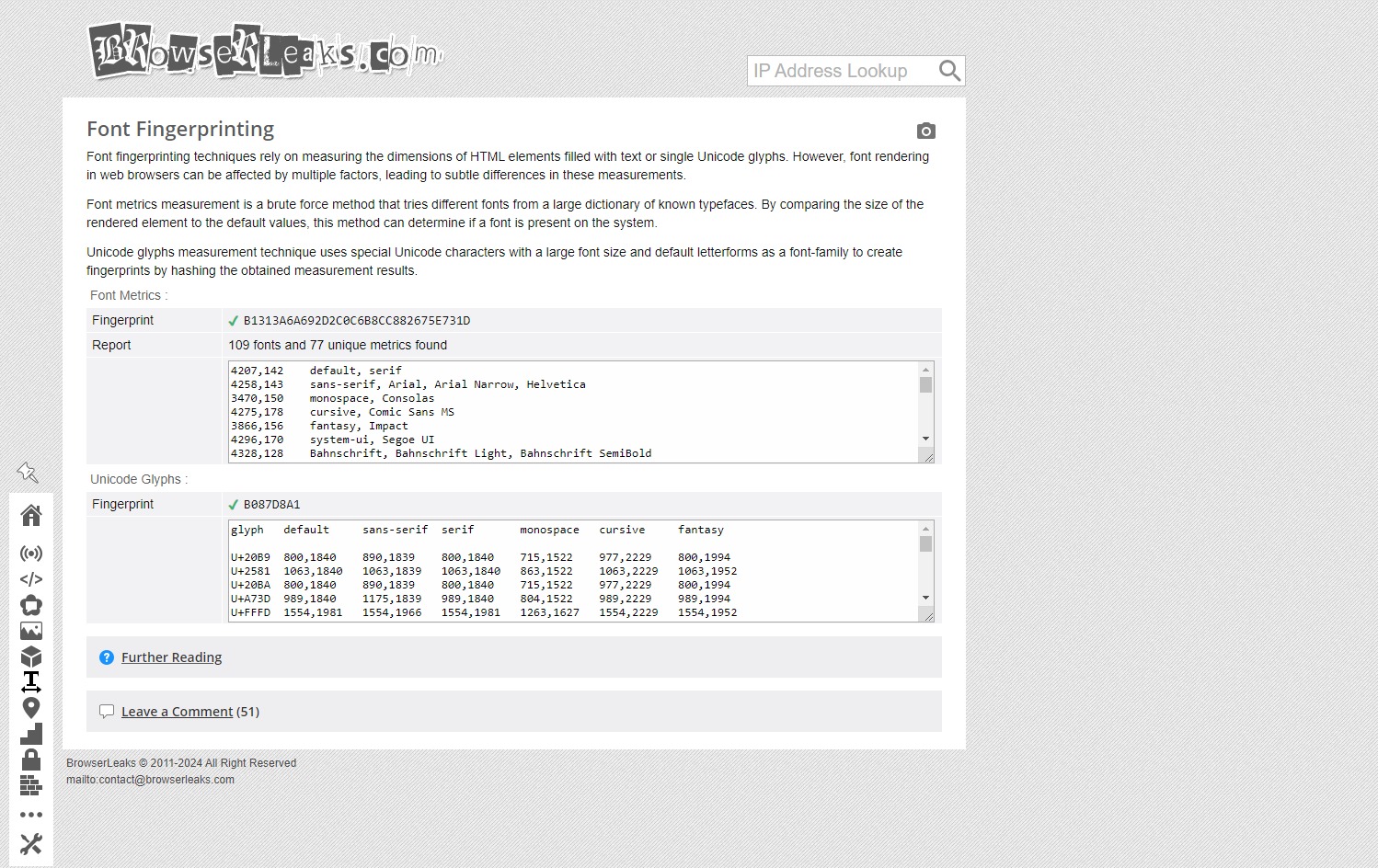The image size is (1378, 868).
Task: Click scroll-up arrow in Unicode glyphs table
Action: 925,529
